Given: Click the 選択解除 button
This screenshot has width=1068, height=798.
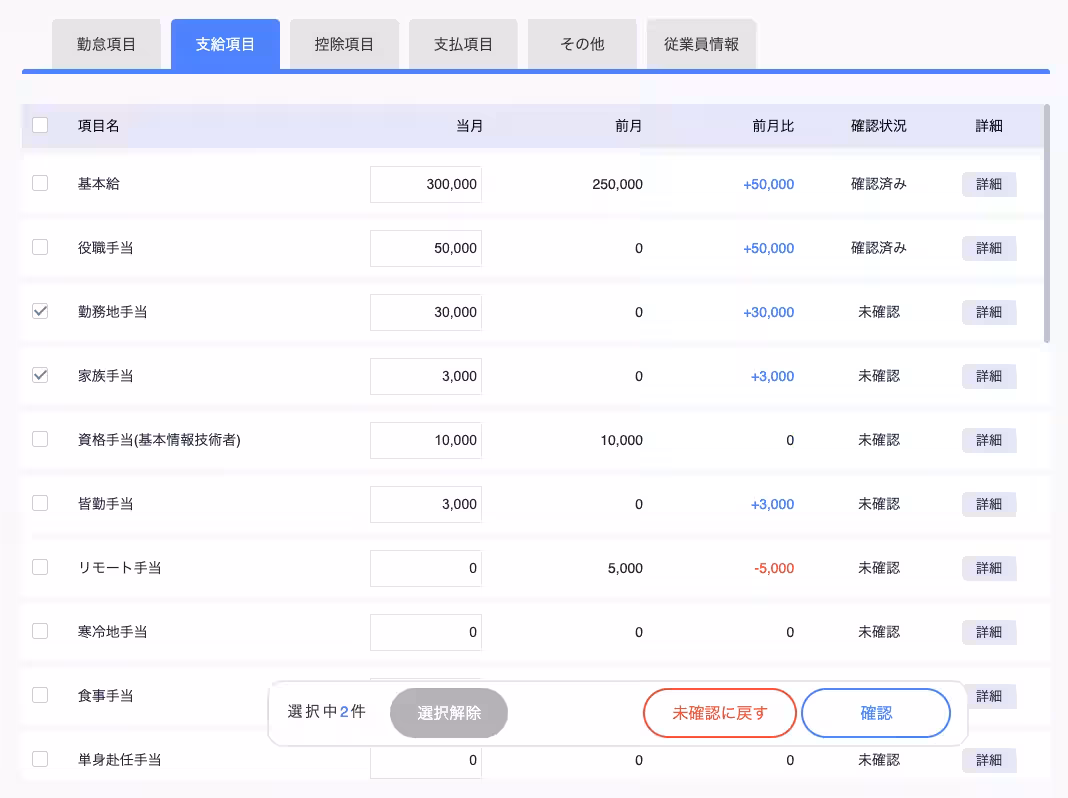Looking at the screenshot, I should [449, 713].
